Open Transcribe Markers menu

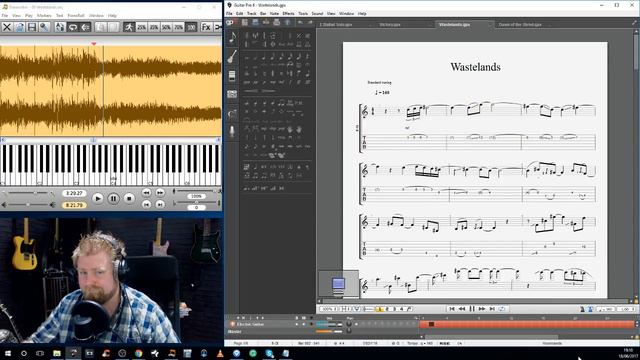44,16
